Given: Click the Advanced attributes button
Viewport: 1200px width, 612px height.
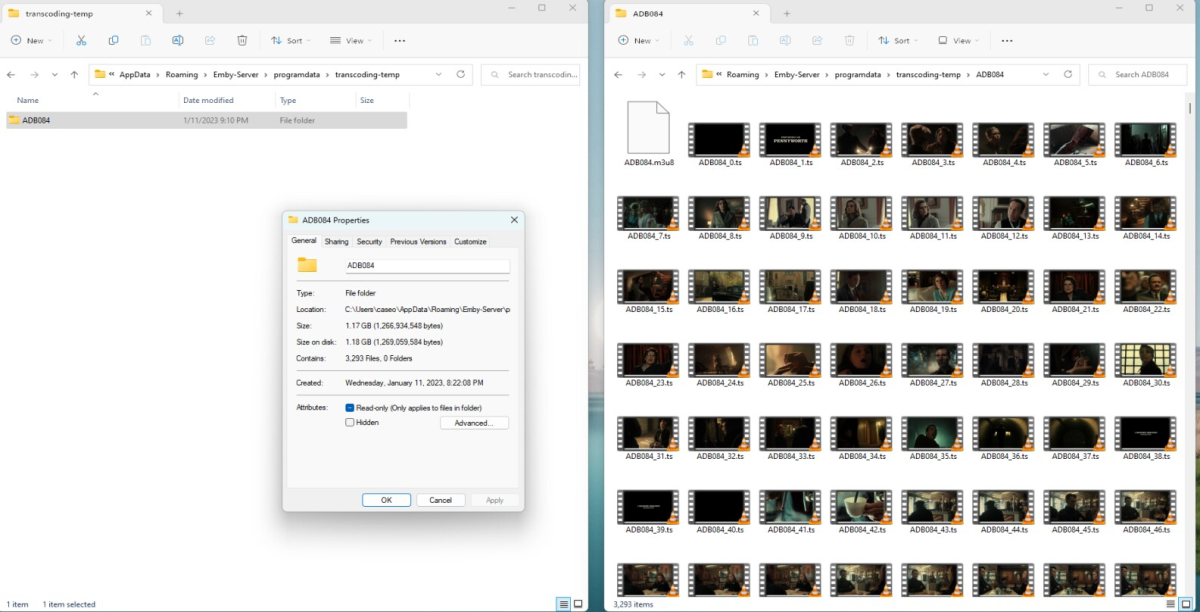Looking at the screenshot, I should coord(475,422).
